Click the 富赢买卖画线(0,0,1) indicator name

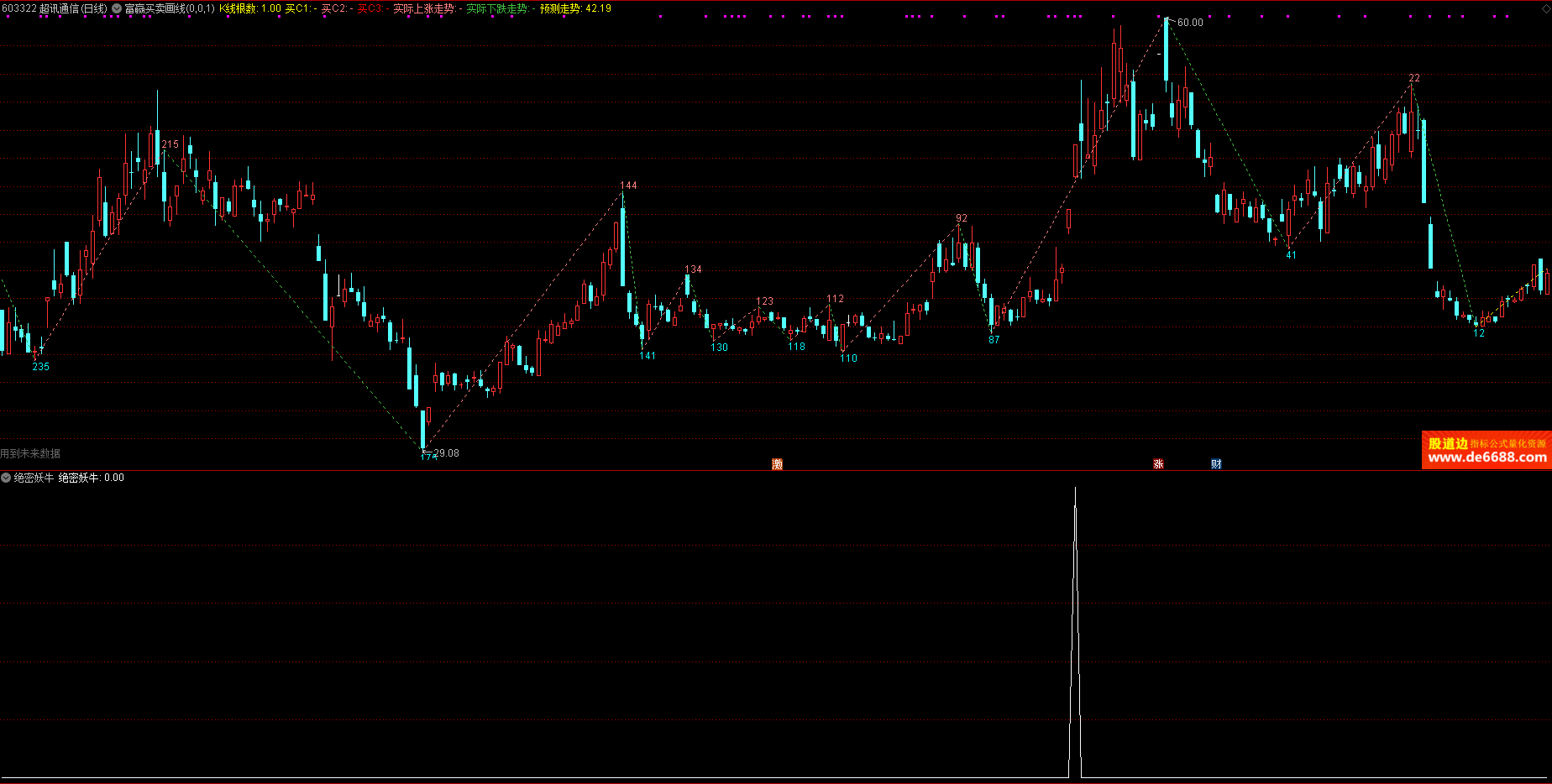[x=170, y=8]
